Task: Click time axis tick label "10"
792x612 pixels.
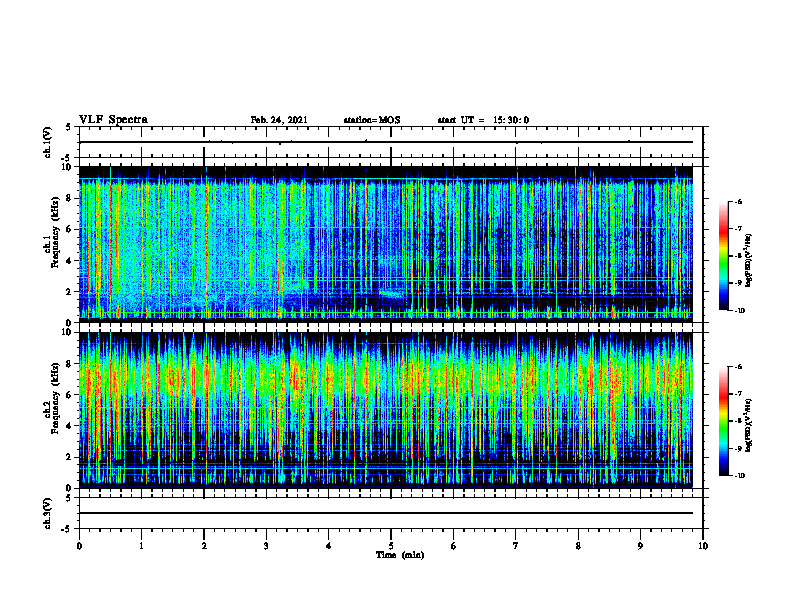Action: (703, 546)
